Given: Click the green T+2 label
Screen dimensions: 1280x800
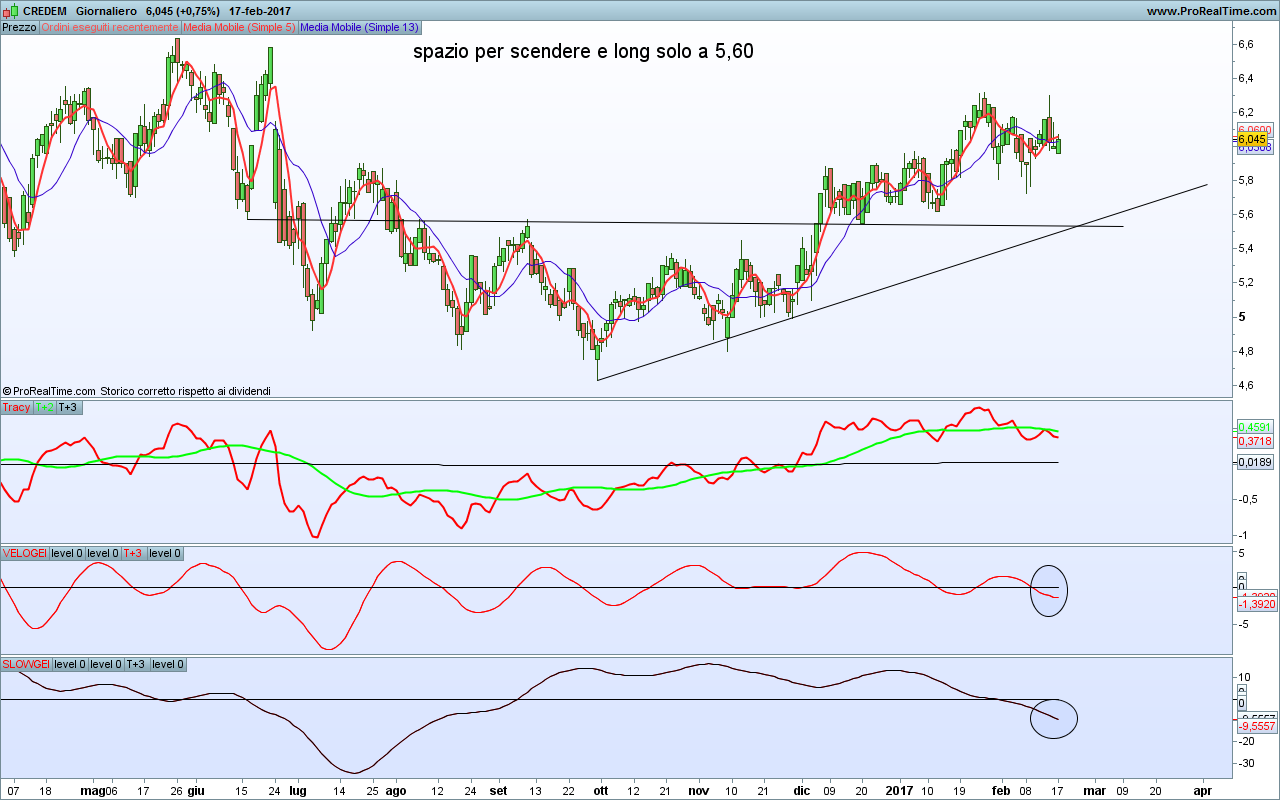Looking at the screenshot, I should [45, 407].
